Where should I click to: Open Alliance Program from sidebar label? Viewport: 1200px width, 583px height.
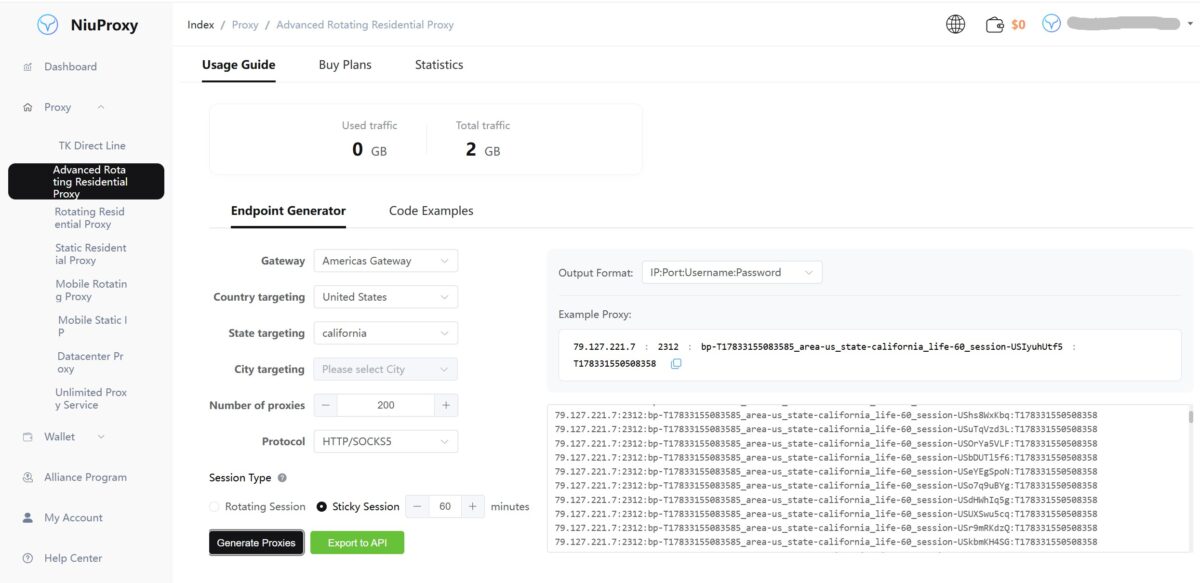click(x=85, y=478)
